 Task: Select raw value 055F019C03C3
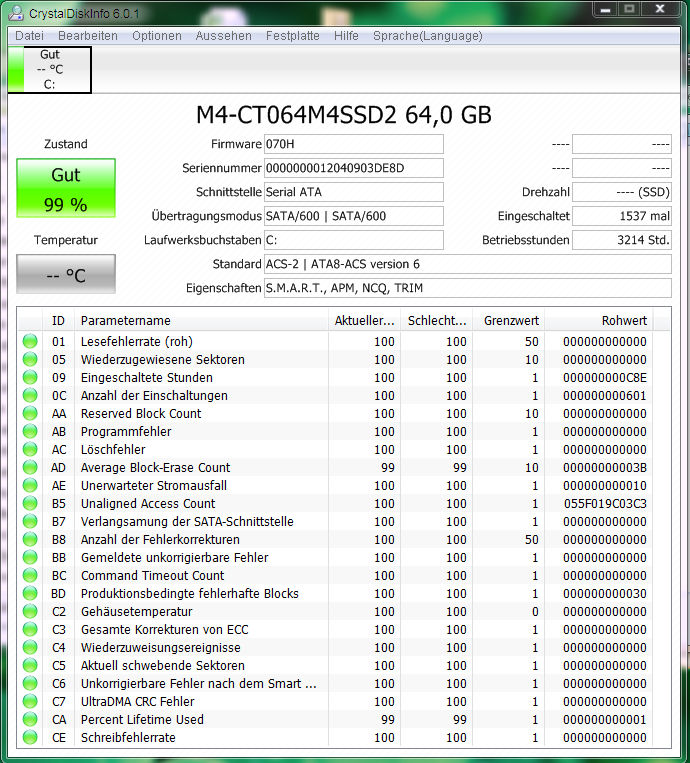tap(605, 503)
